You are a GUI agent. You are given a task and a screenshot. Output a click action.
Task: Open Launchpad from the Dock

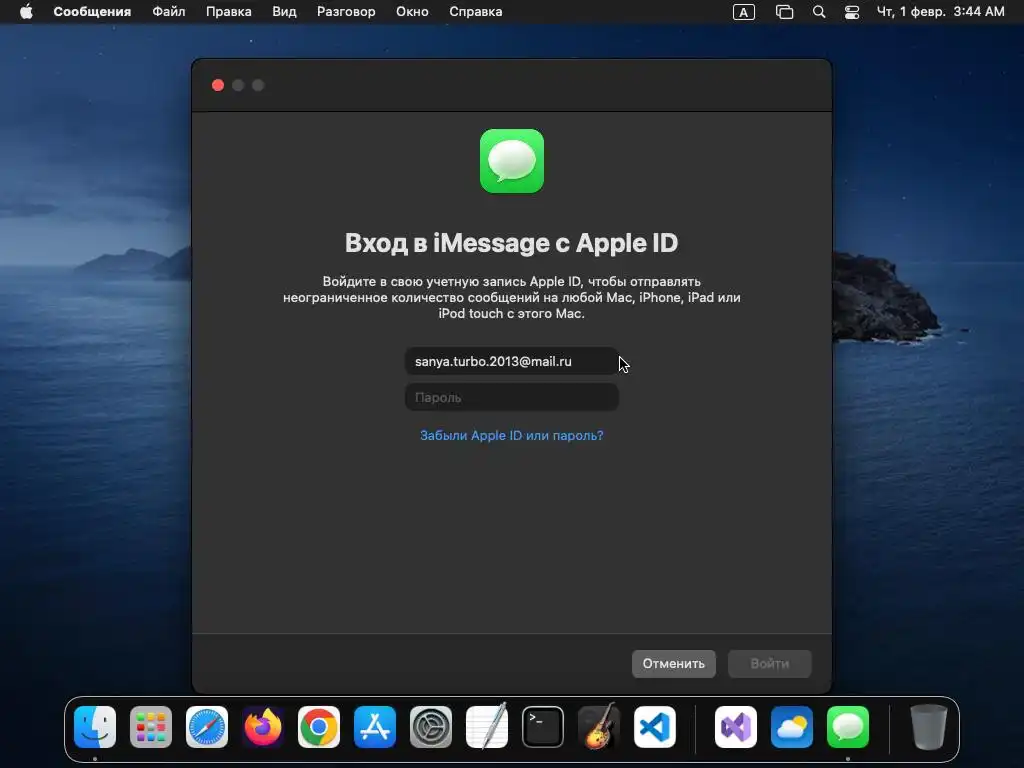click(151, 727)
